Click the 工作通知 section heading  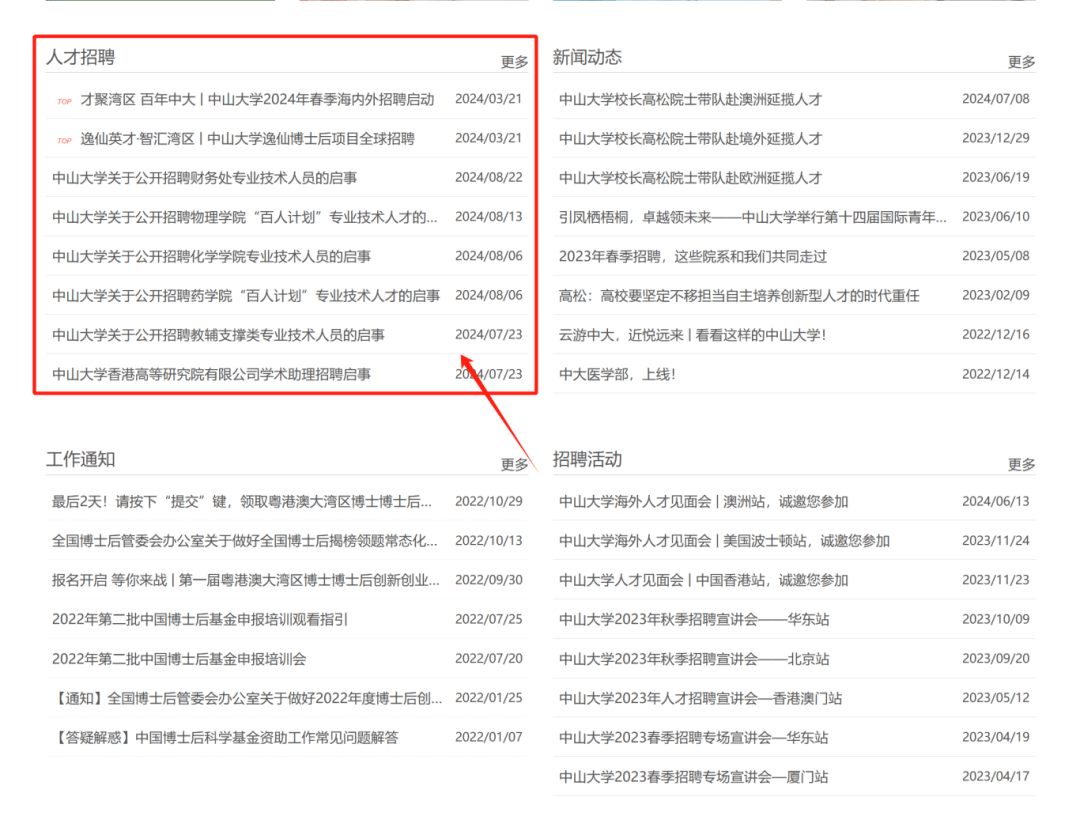click(x=81, y=459)
